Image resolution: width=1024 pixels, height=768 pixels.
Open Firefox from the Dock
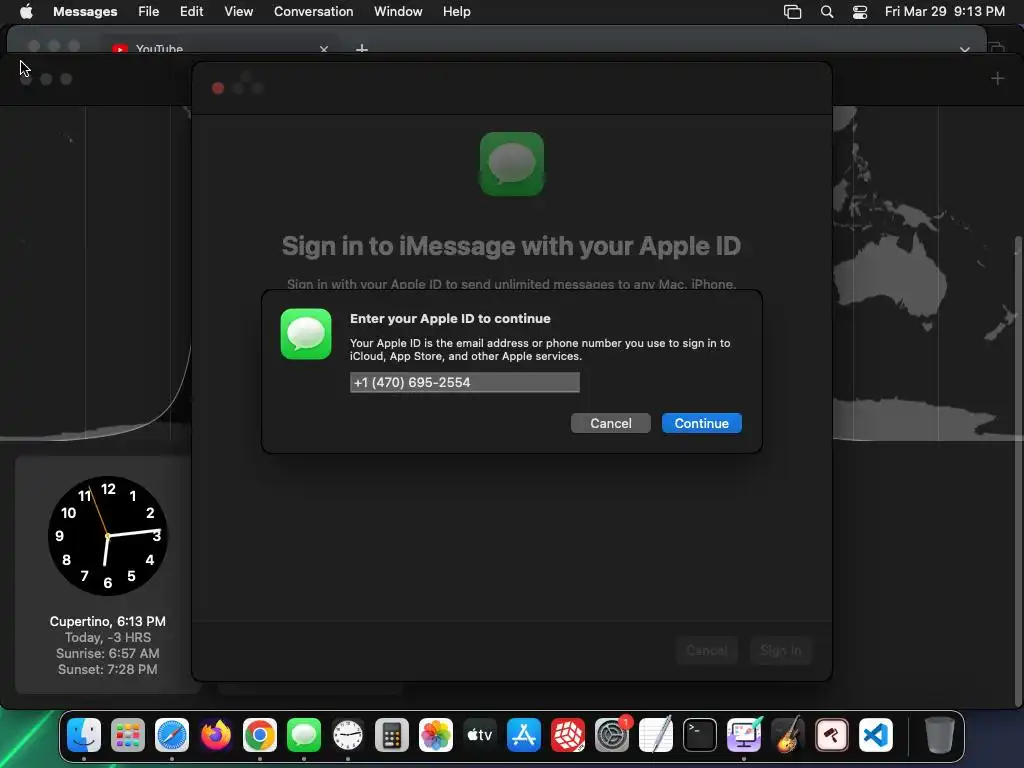point(216,735)
